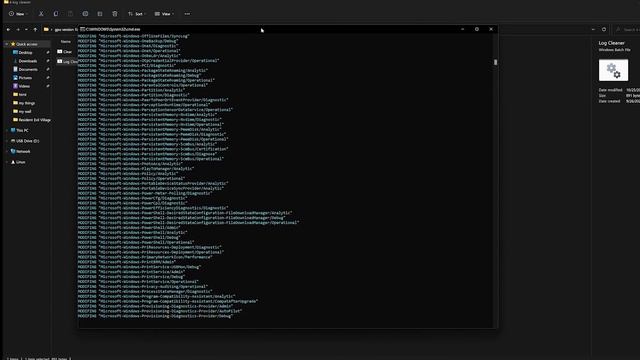Image resolution: width=640 pixels, height=360 pixels.
Task: Open Videos in the navigation pane
Action: point(24,86)
